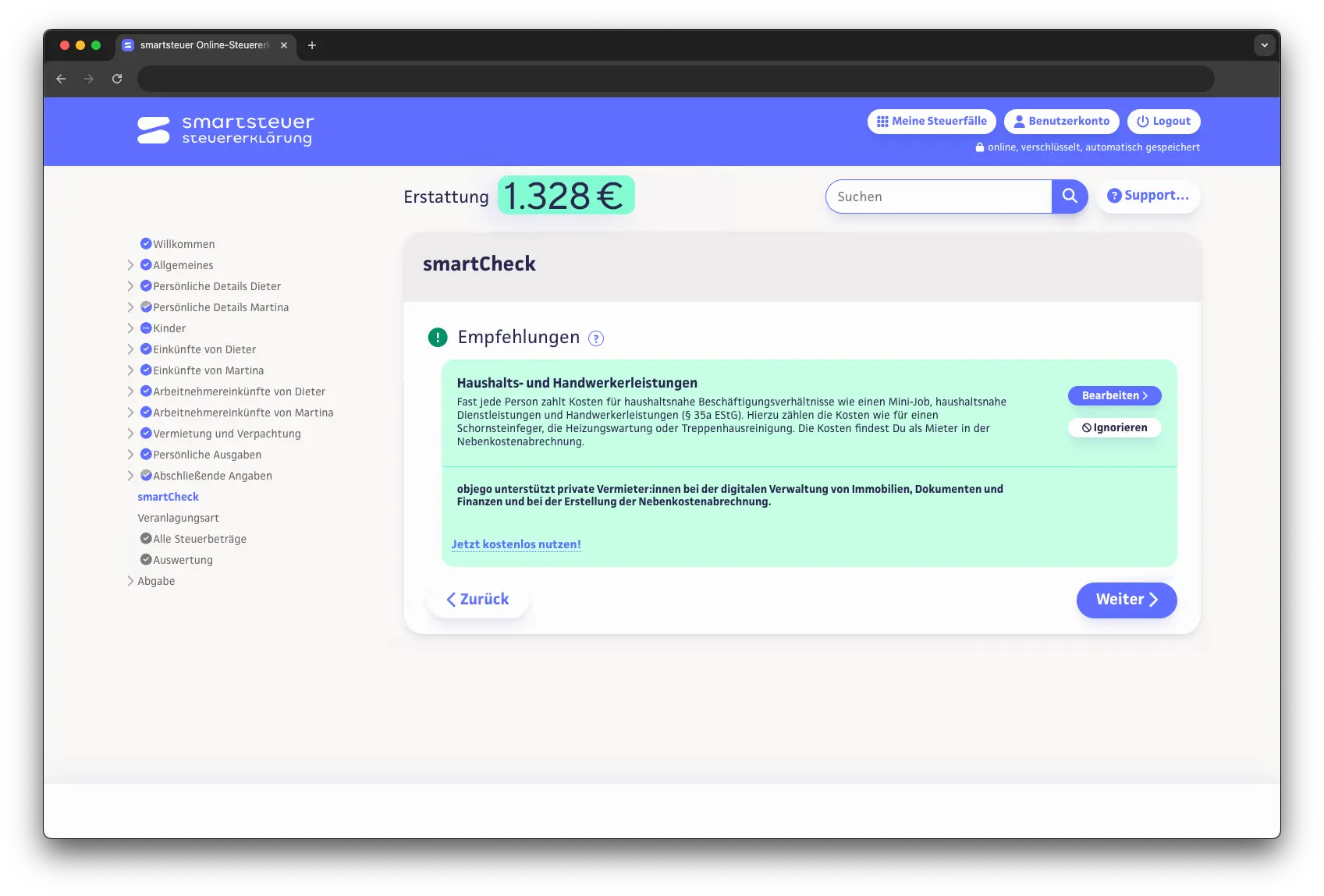The height and width of the screenshot is (896, 1324).
Task: Click the check icon beside Willkommen
Action: [145, 244]
